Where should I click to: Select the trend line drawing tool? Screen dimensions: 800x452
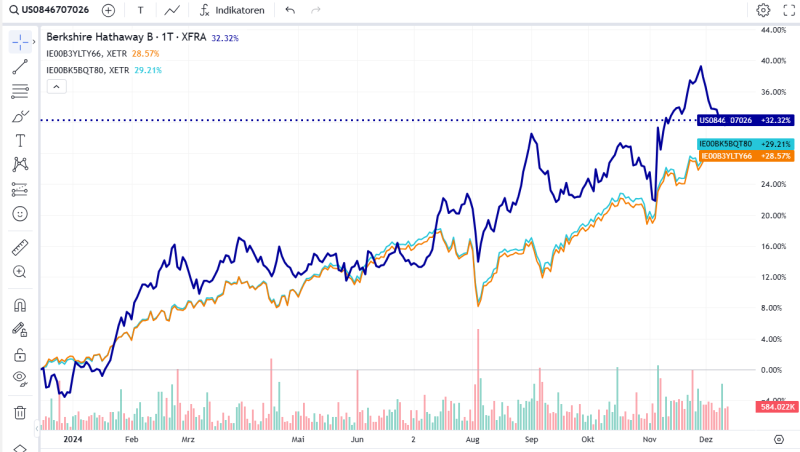[x=20, y=67]
